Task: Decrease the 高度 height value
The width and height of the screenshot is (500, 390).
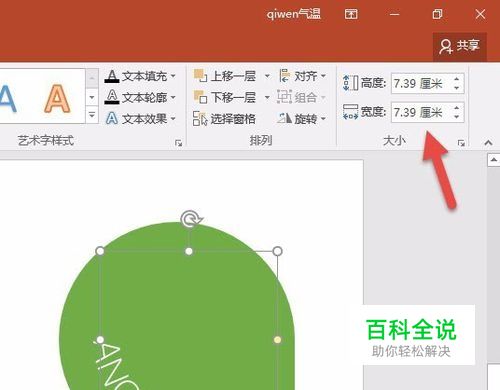Action: click(457, 88)
